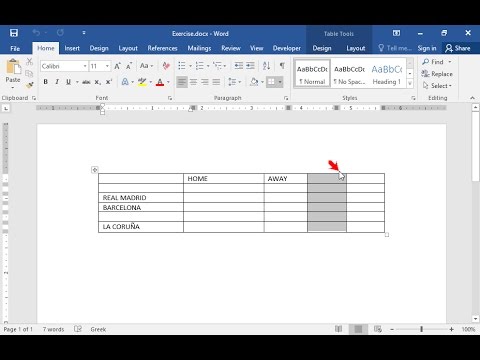Open the Shading paint bucket tool

pos(254,82)
